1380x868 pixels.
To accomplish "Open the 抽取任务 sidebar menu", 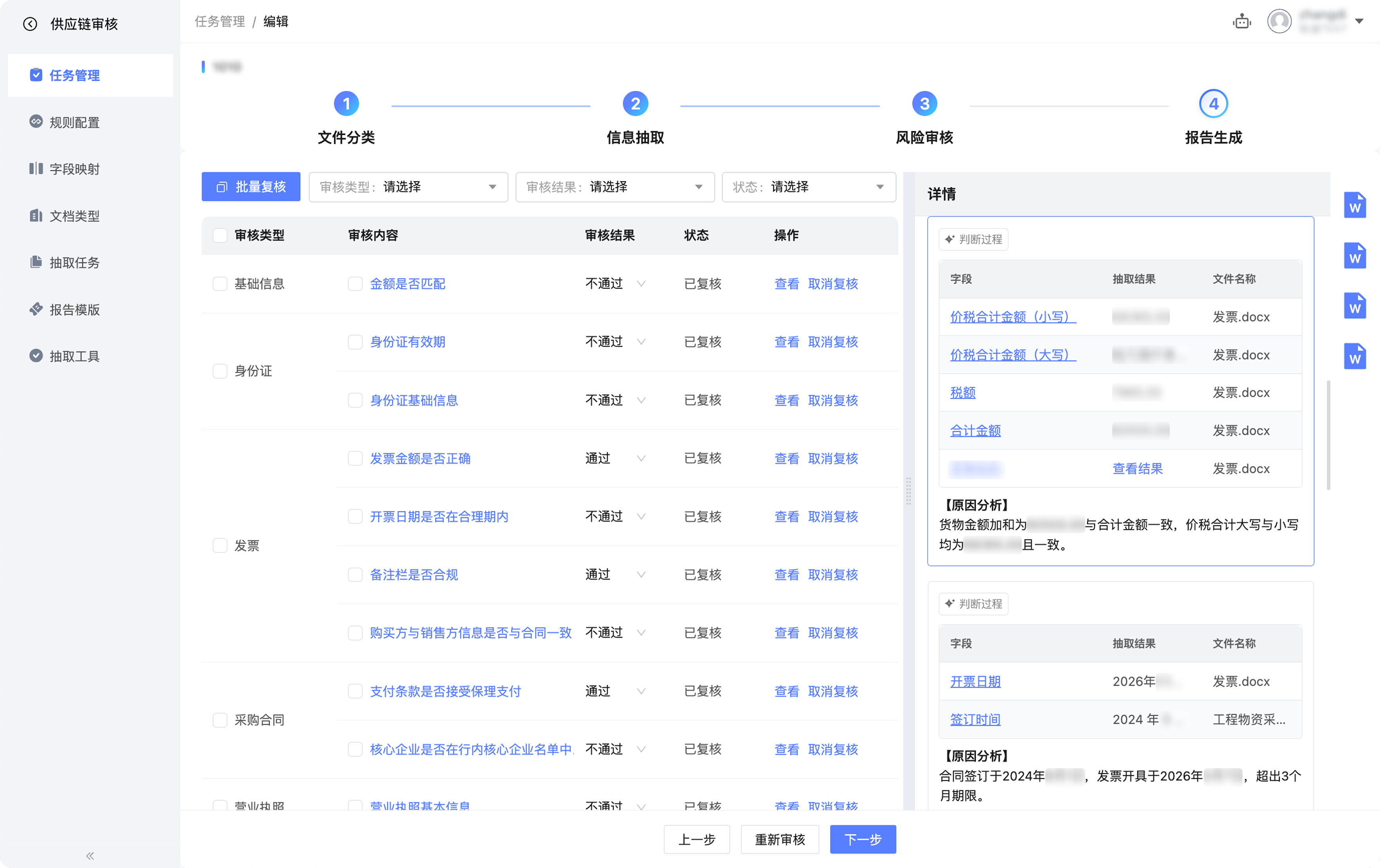I will [x=90, y=263].
